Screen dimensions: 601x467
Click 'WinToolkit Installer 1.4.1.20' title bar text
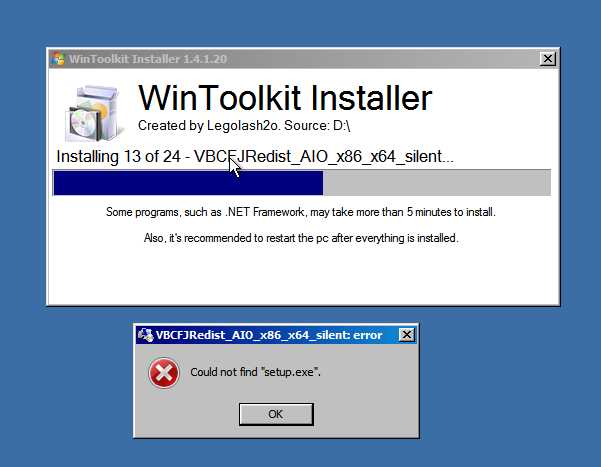pyautogui.click(x=148, y=59)
